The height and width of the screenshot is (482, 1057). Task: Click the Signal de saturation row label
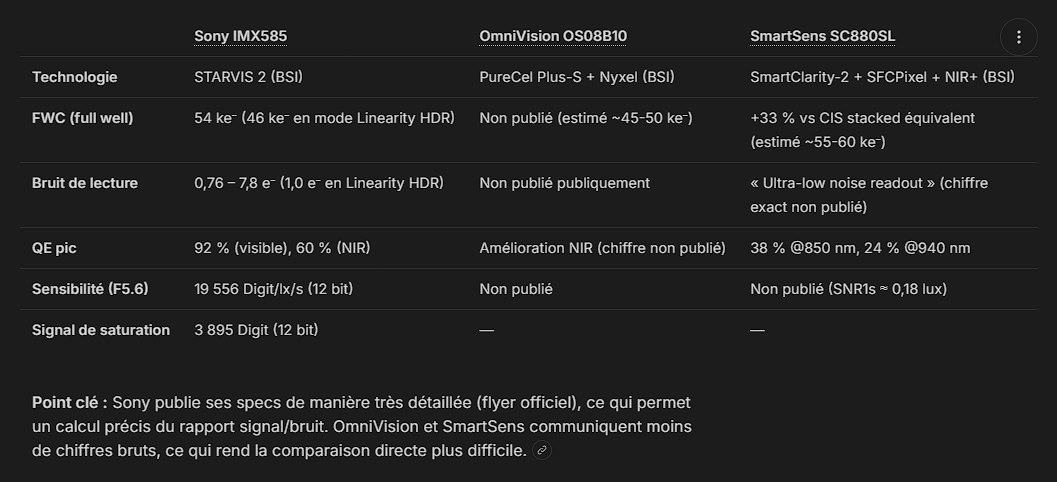click(x=101, y=330)
